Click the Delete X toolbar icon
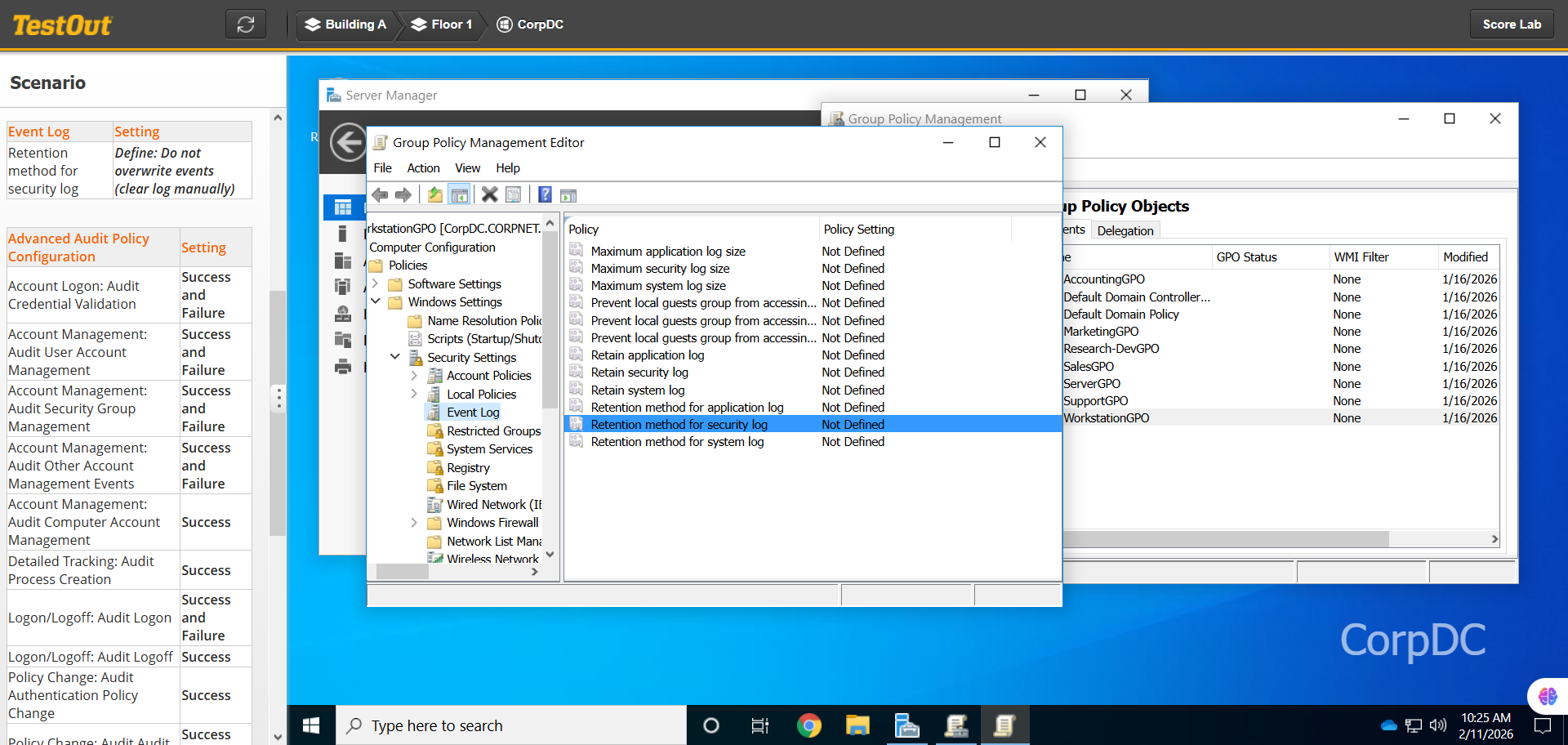The width and height of the screenshot is (1568, 745). [489, 194]
